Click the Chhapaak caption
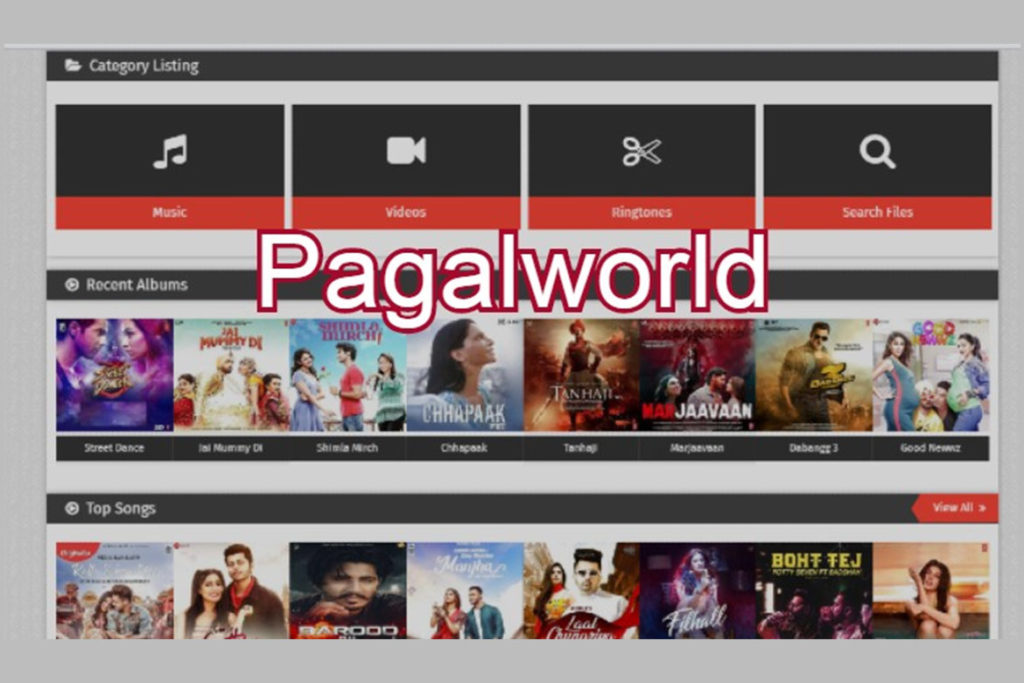Viewport: 1024px width, 683px height. coord(464,448)
